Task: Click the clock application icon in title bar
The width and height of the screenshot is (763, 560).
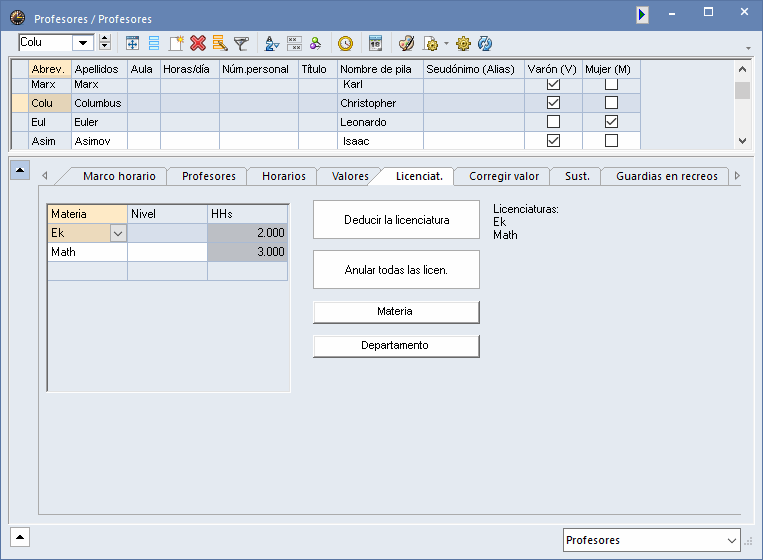Action: pyautogui.click(x=18, y=18)
